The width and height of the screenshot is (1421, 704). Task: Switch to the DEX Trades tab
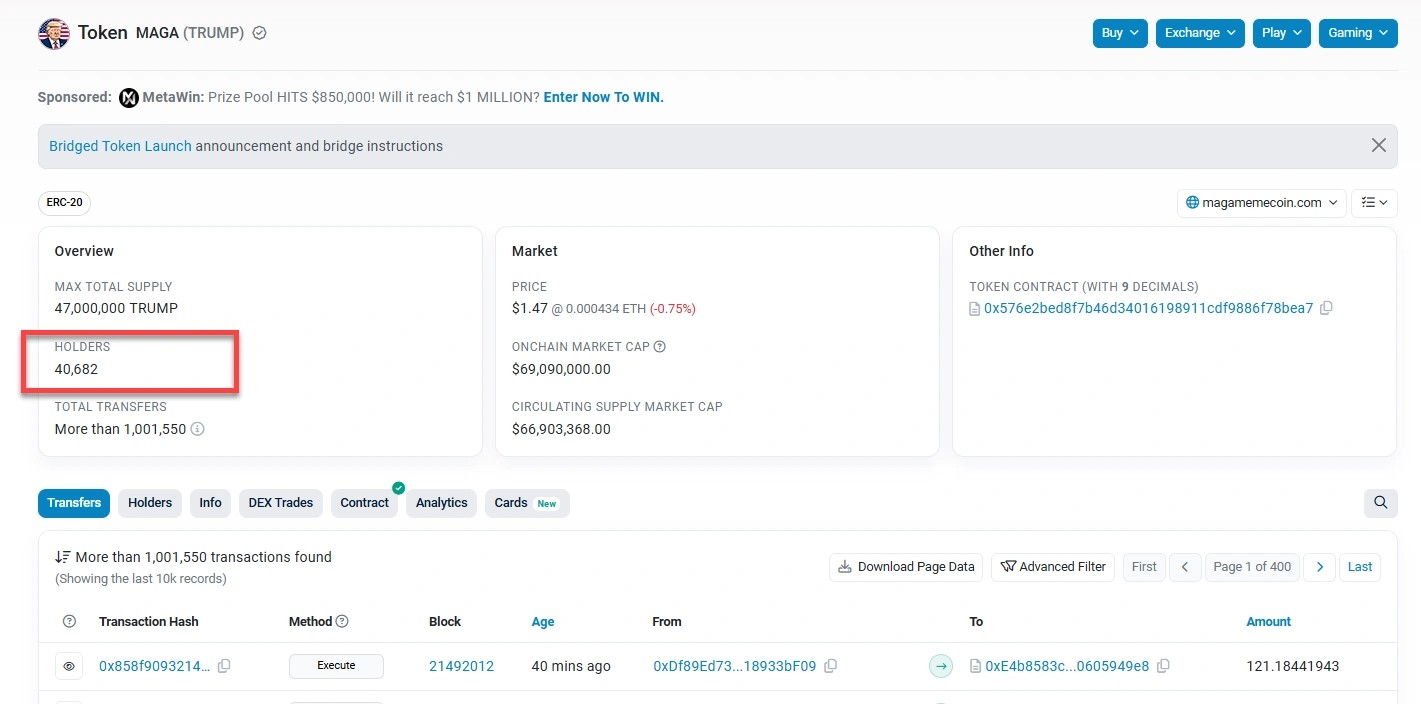click(280, 503)
